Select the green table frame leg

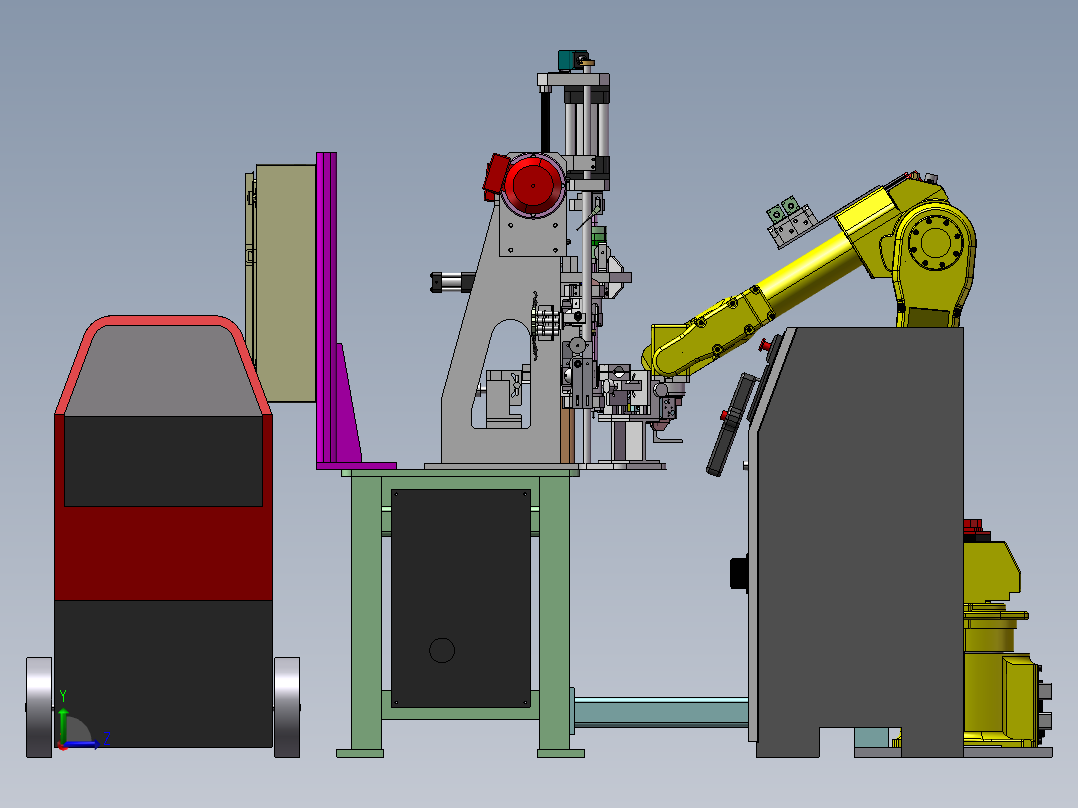click(366, 612)
